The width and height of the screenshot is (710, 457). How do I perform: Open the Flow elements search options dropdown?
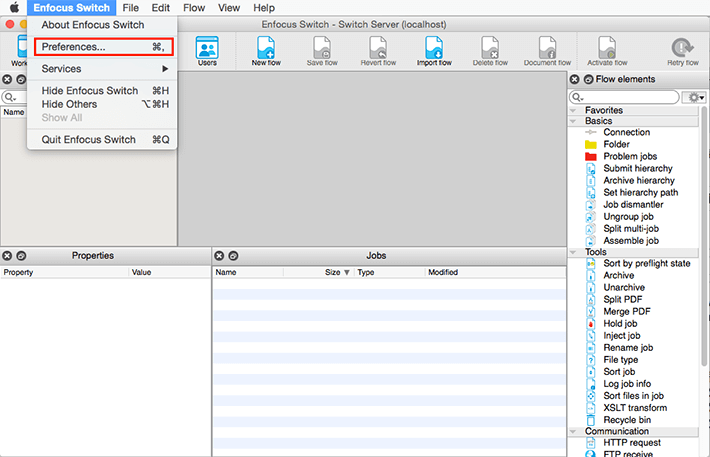click(x=578, y=97)
